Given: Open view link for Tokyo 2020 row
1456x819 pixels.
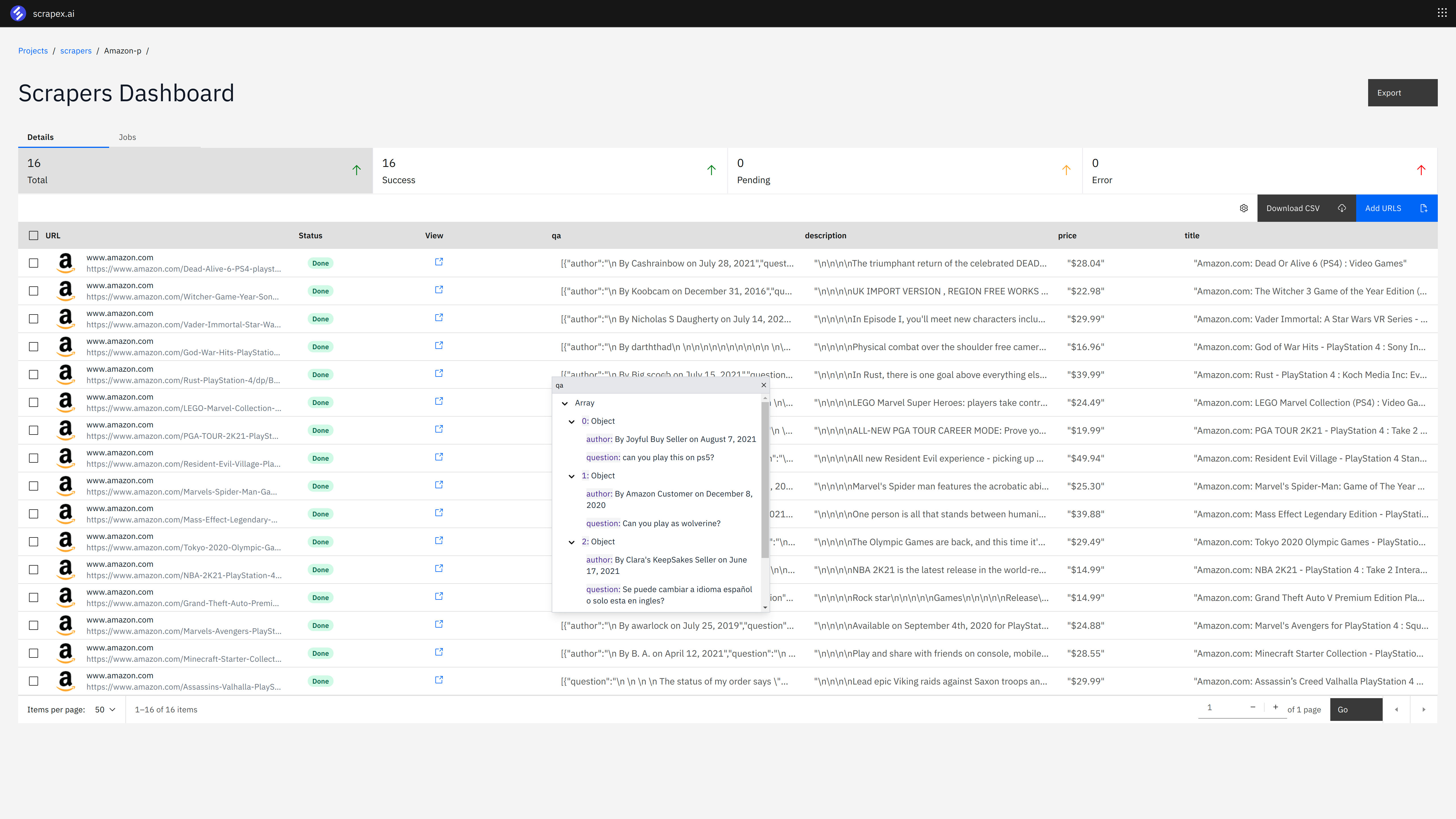Looking at the screenshot, I should pos(439,540).
